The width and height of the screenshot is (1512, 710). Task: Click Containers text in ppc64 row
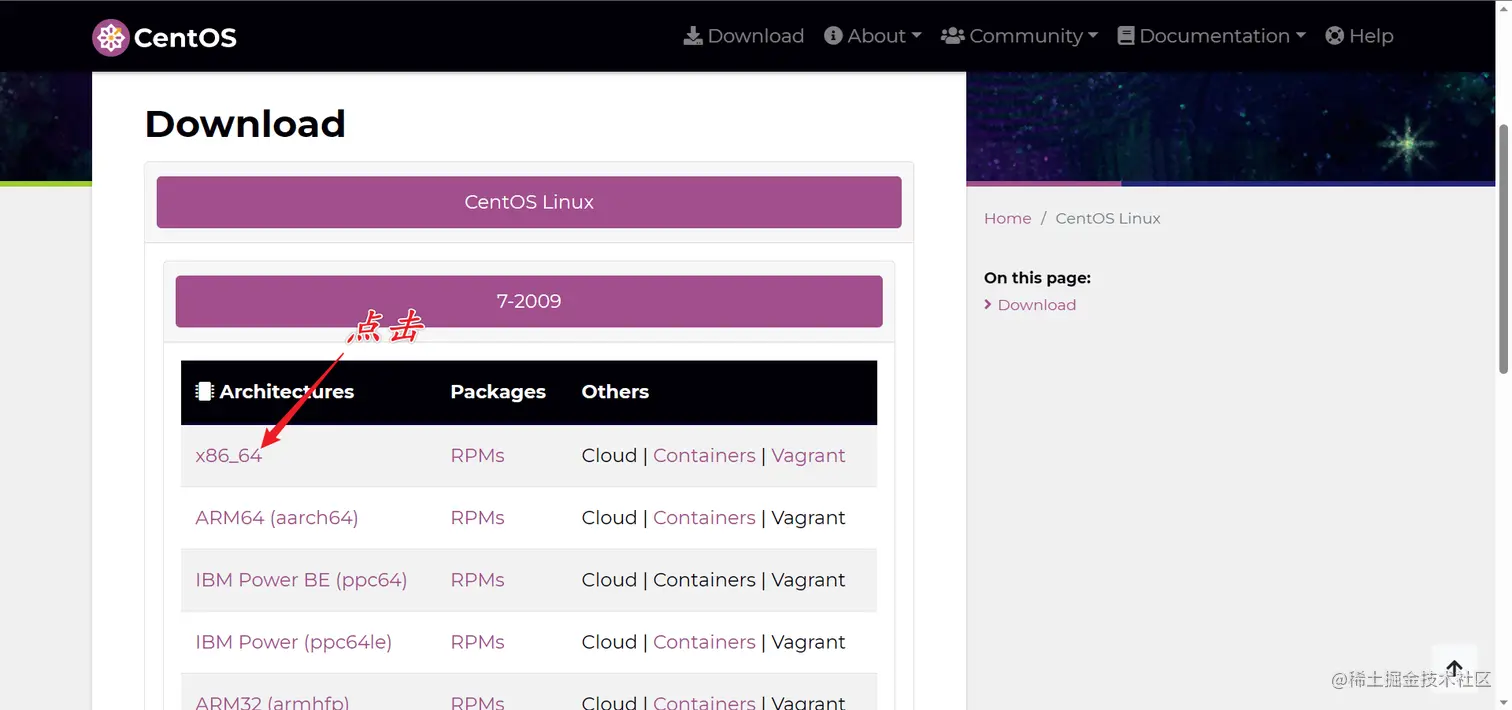pyautogui.click(x=704, y=580)
